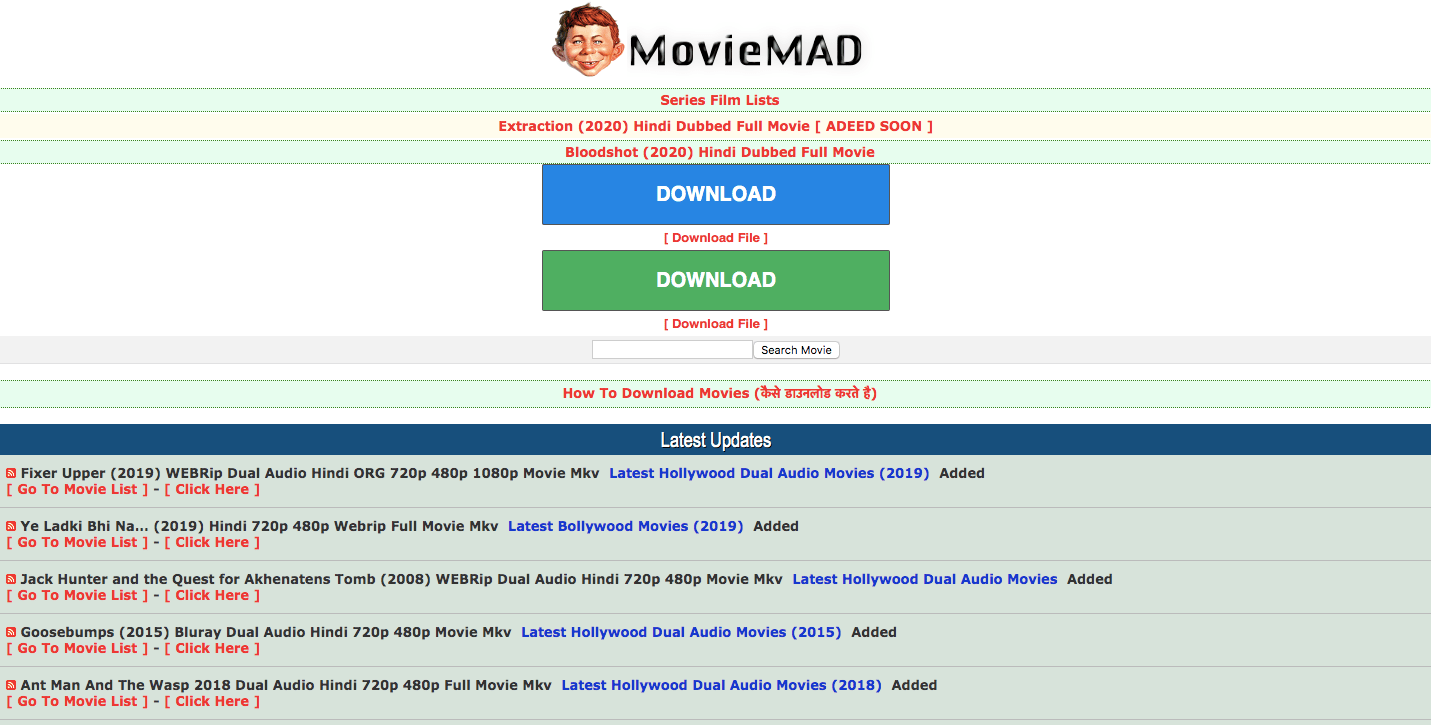
Task: Open Latest Bollywood Movies (2019) category
Action: pyautogui.click(x=625, y=525)
